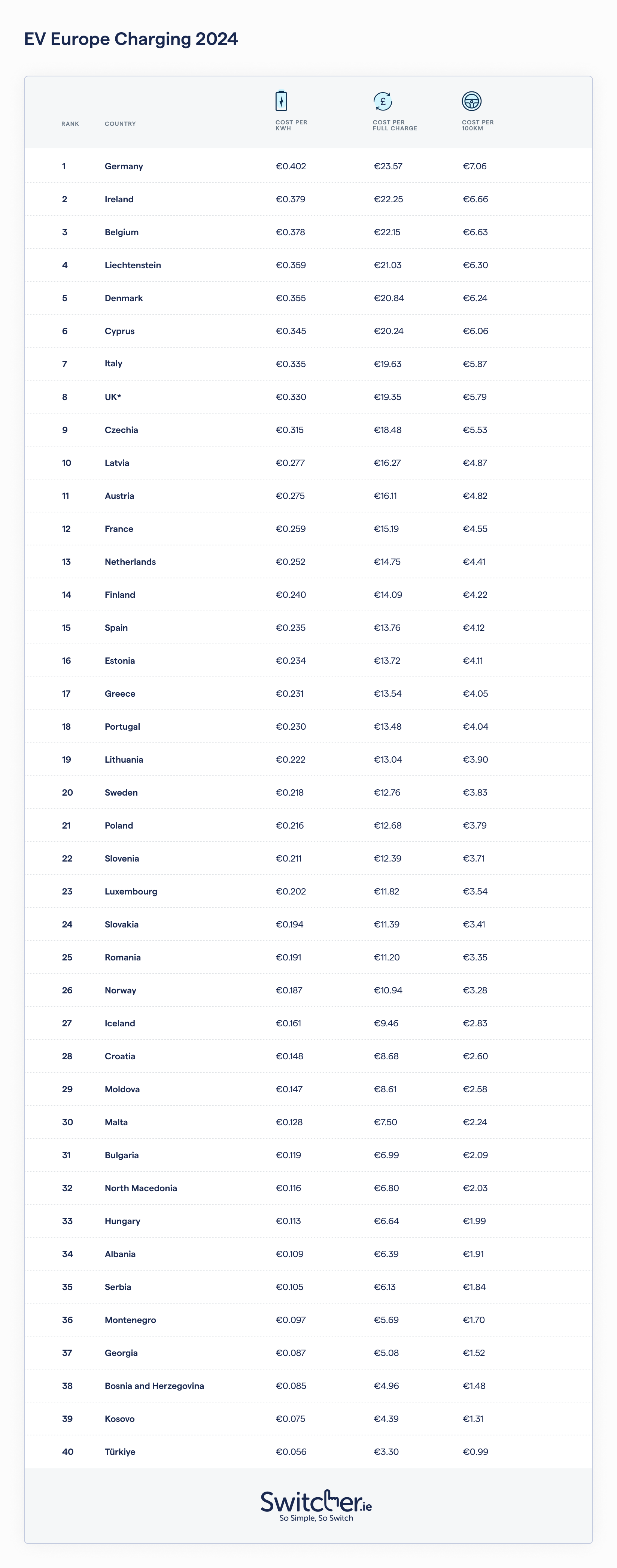Click the pound full charge icon
This screenshot has height=1568, width=617.
(383, 101)
